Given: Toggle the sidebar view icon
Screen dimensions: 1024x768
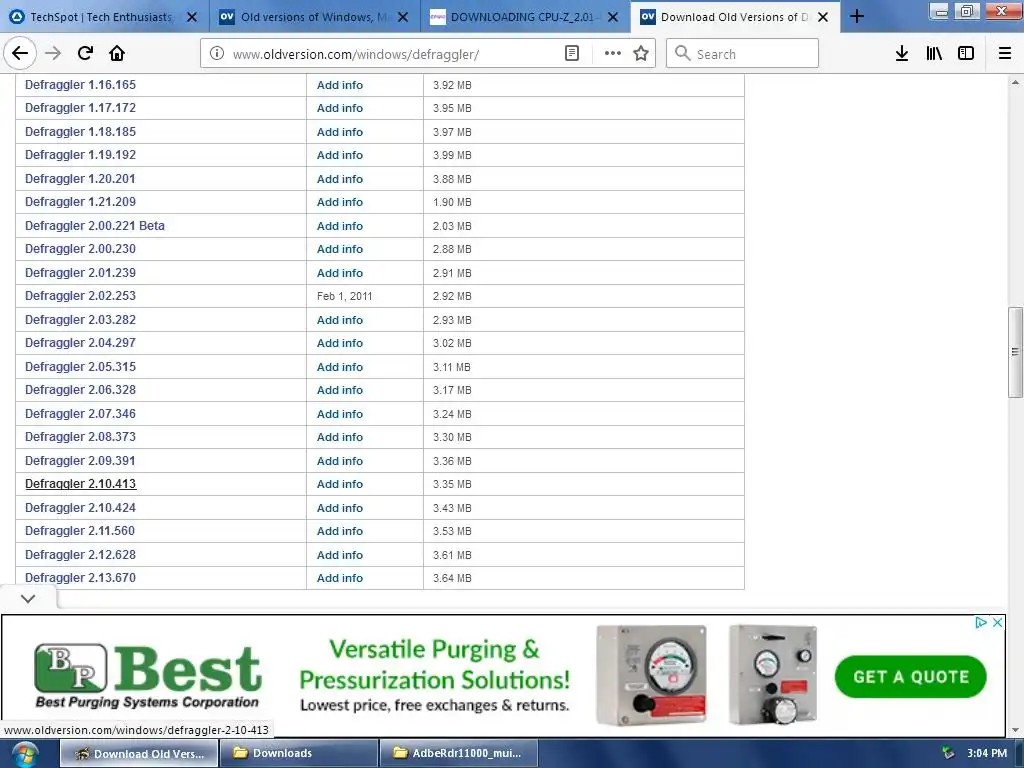Looking at the screenshot, I should 966,54.
